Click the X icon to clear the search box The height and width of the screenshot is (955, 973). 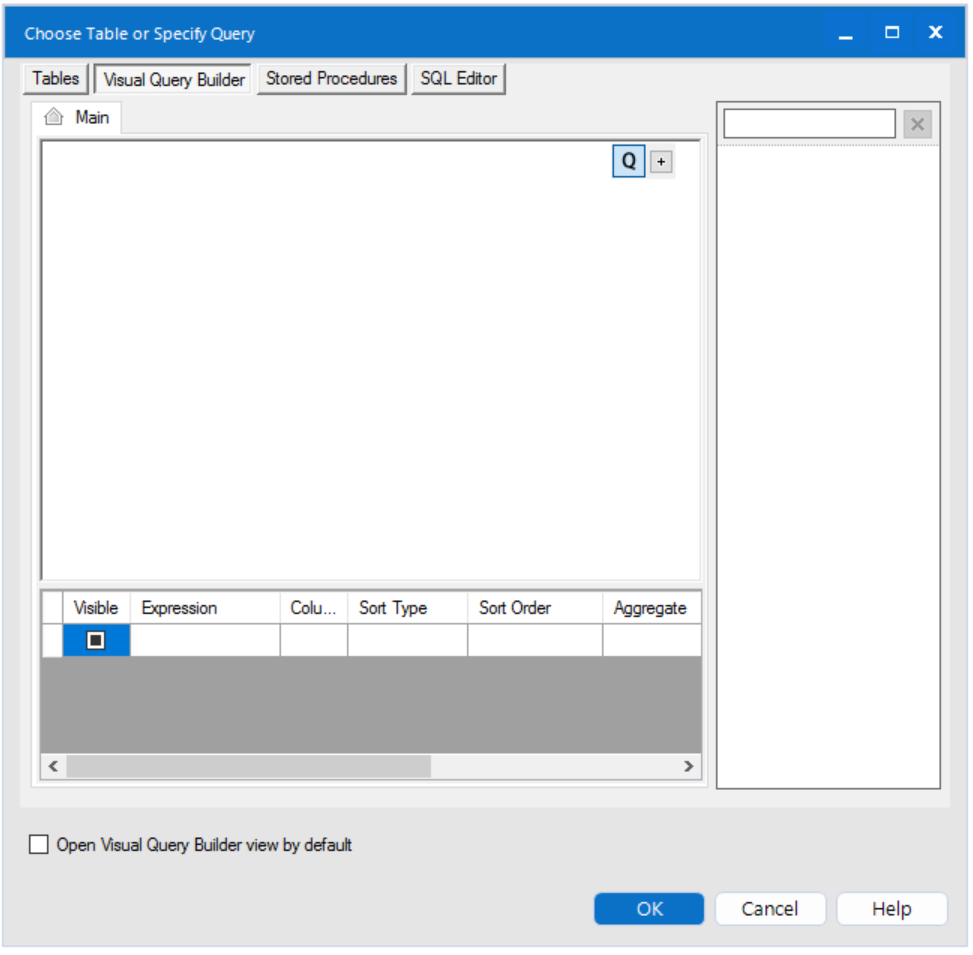[917, 123]
